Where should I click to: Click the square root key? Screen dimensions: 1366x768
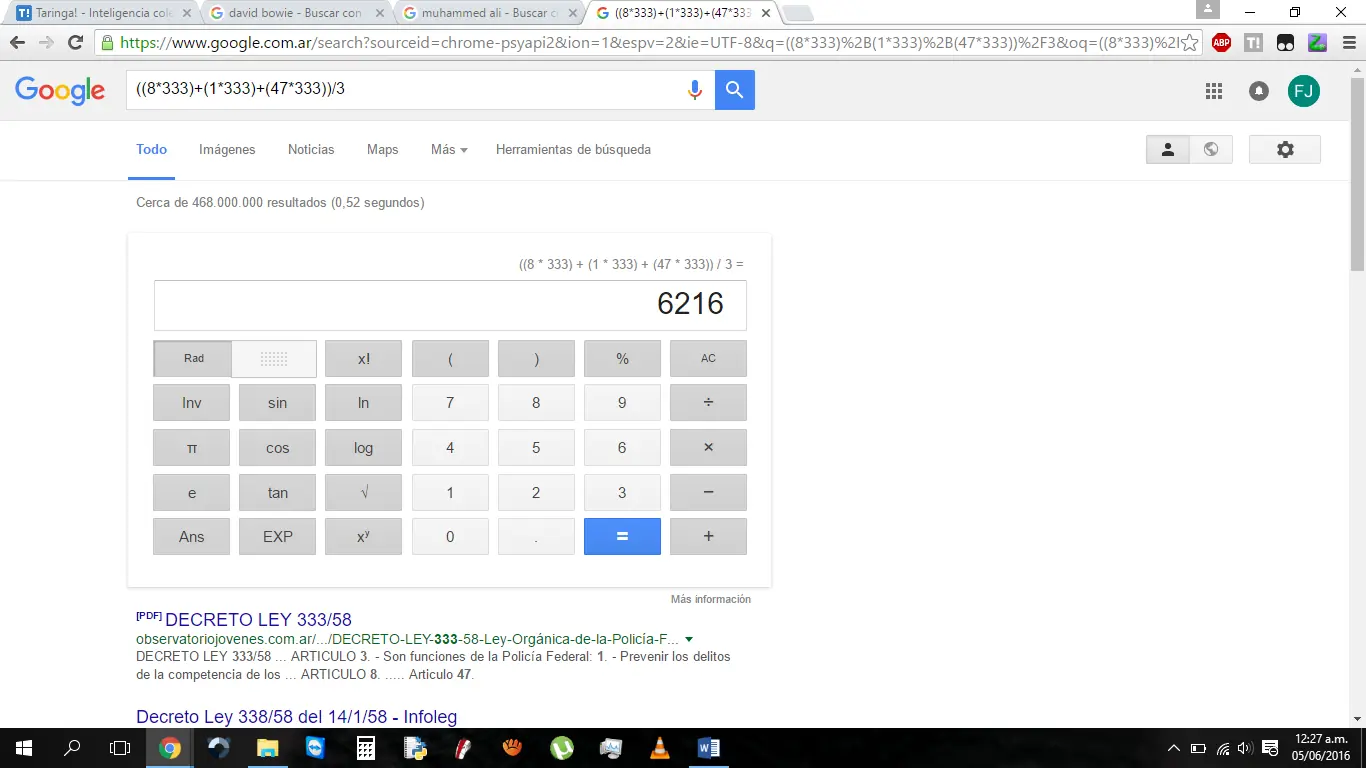[363, 492]
